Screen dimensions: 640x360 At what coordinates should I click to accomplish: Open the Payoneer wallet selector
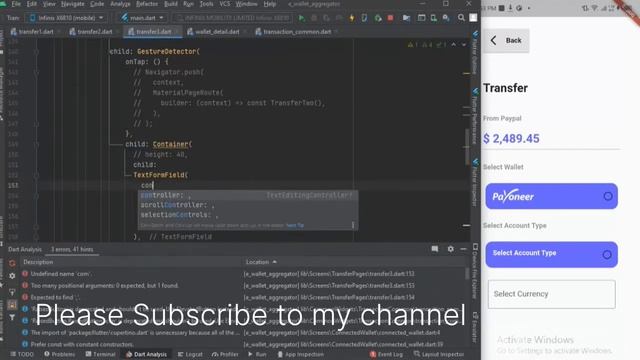551,196
